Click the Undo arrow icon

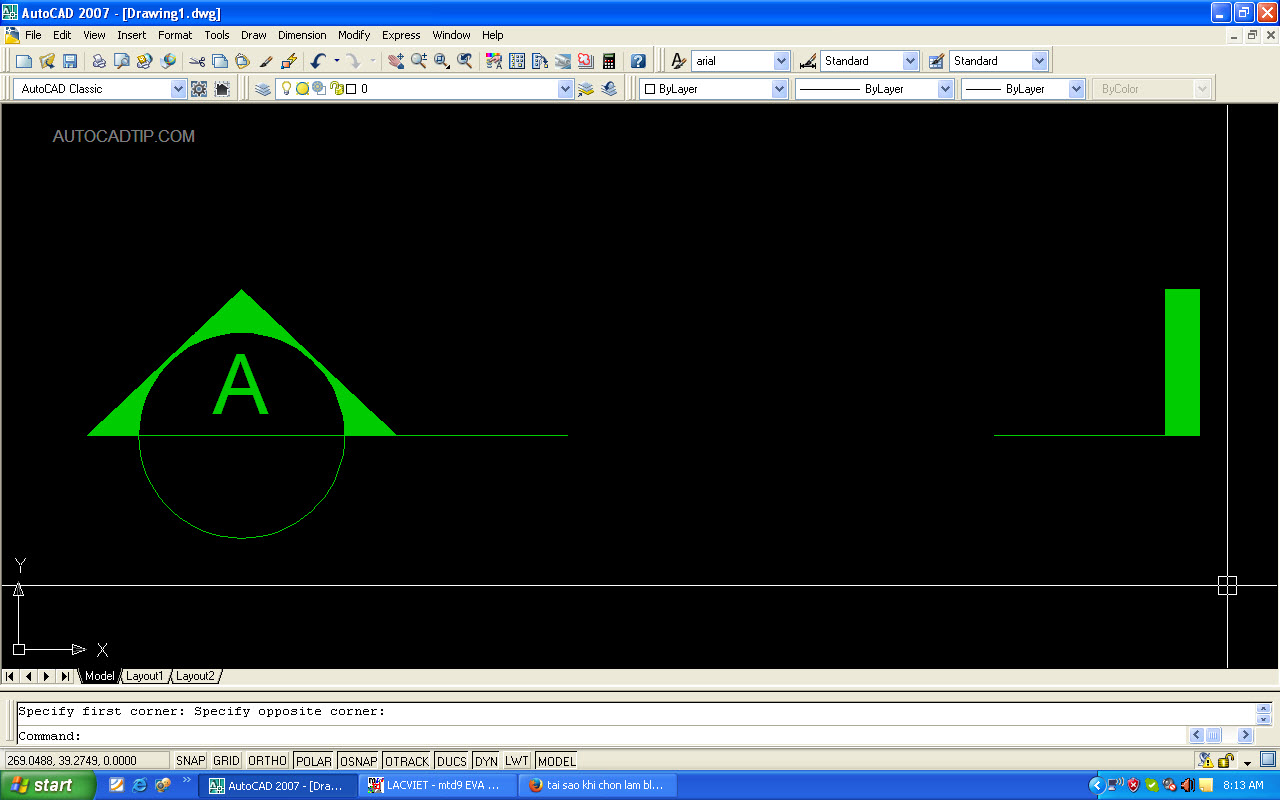click(x=318, y=61)
